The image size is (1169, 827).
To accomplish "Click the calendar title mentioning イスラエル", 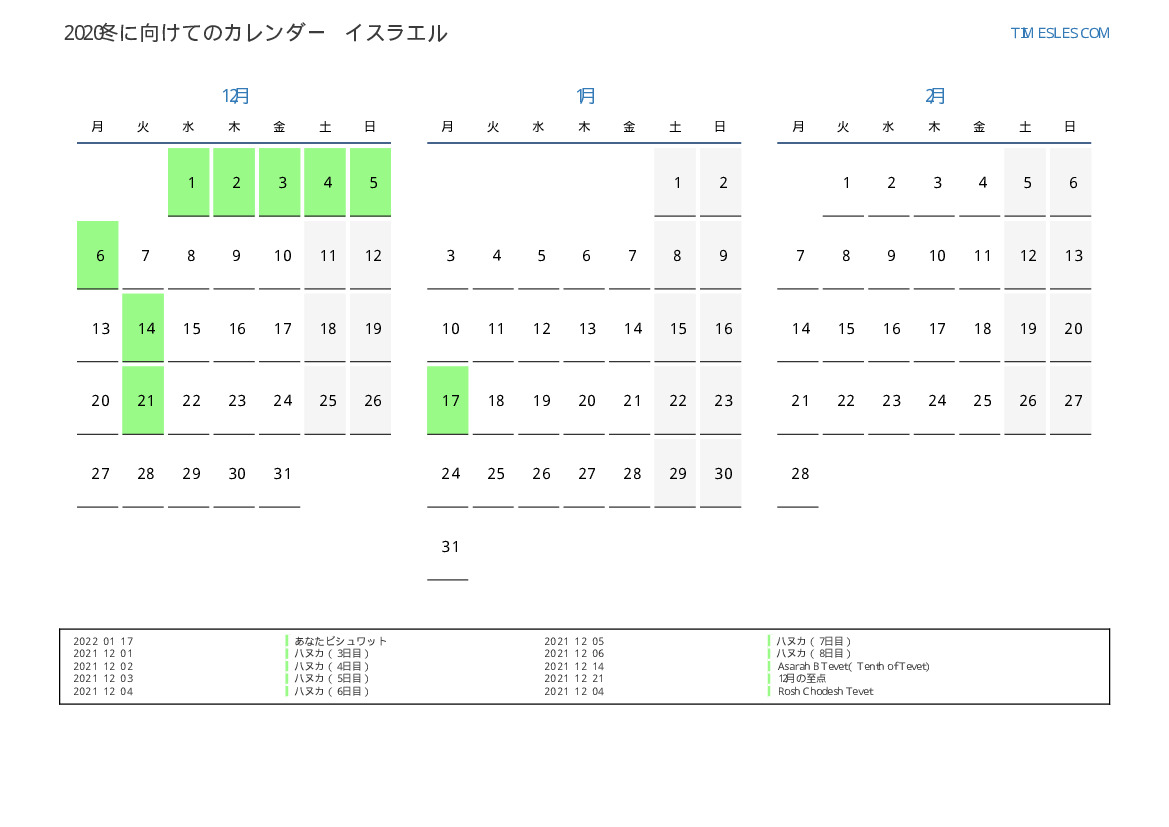I will 255,33.
